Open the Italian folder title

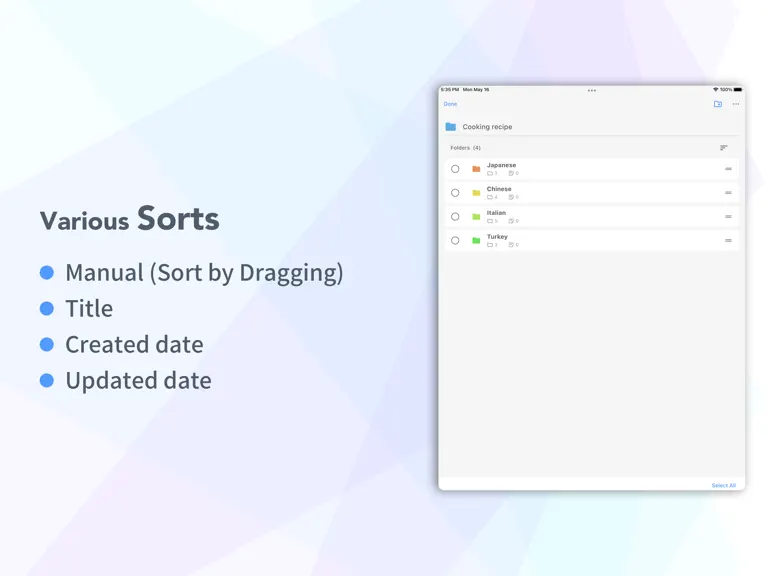(496, 213)
